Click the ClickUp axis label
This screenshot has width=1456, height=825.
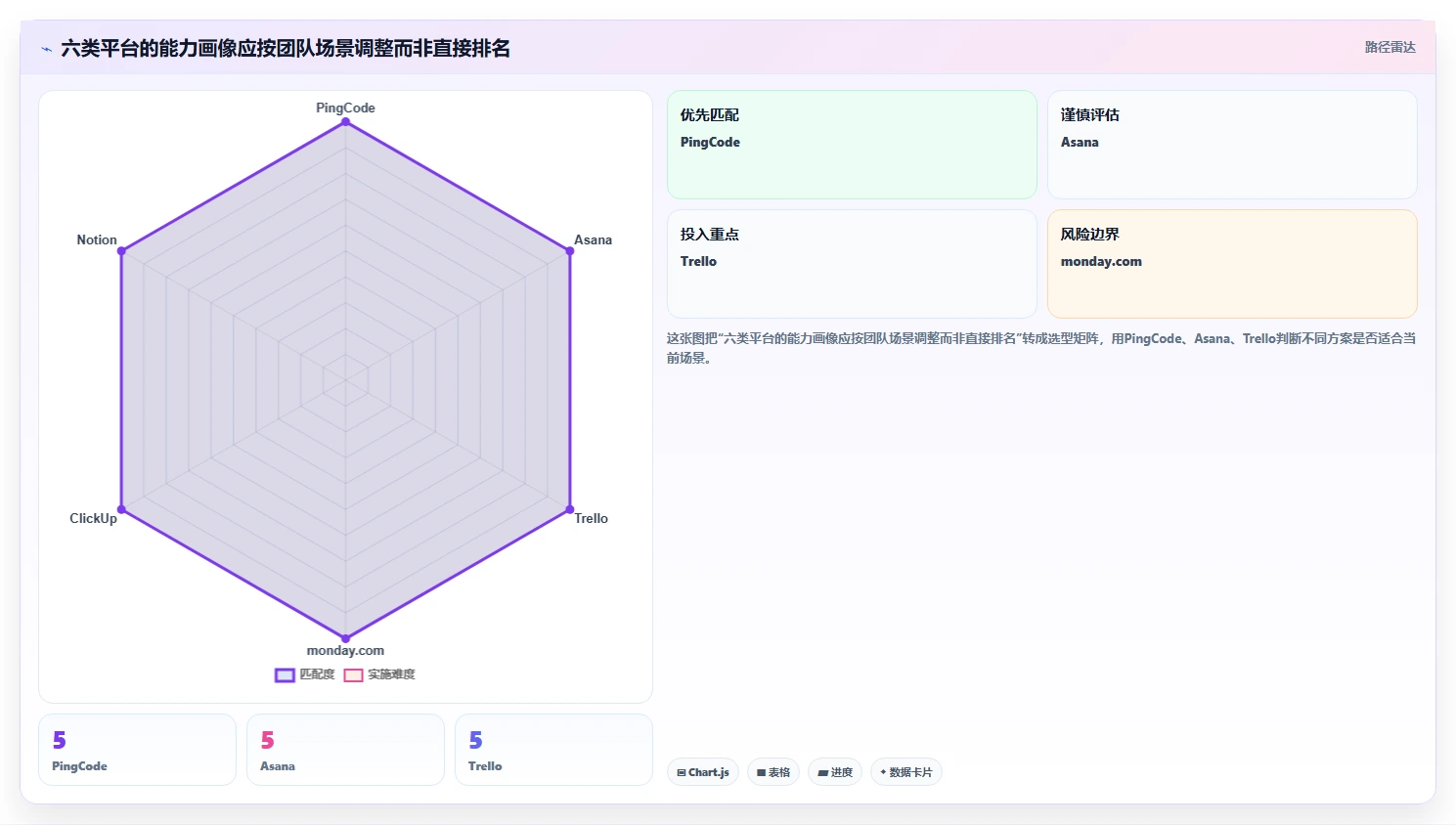[x=93, y=518]
